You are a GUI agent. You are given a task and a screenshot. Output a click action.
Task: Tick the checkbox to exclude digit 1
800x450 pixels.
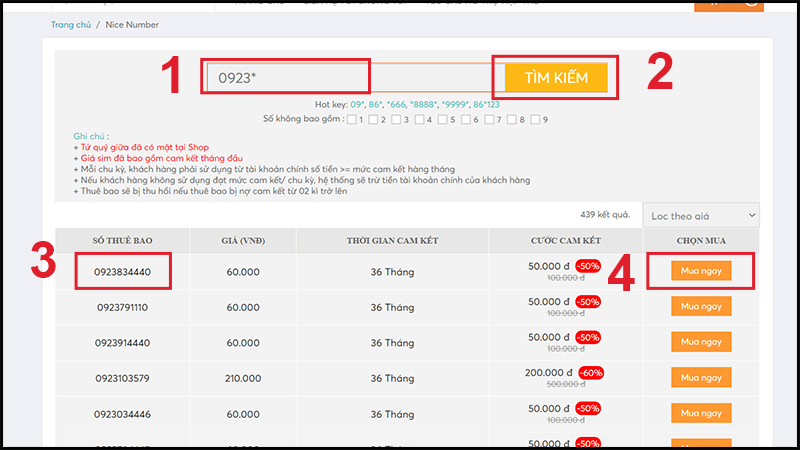tap(349, 120)
